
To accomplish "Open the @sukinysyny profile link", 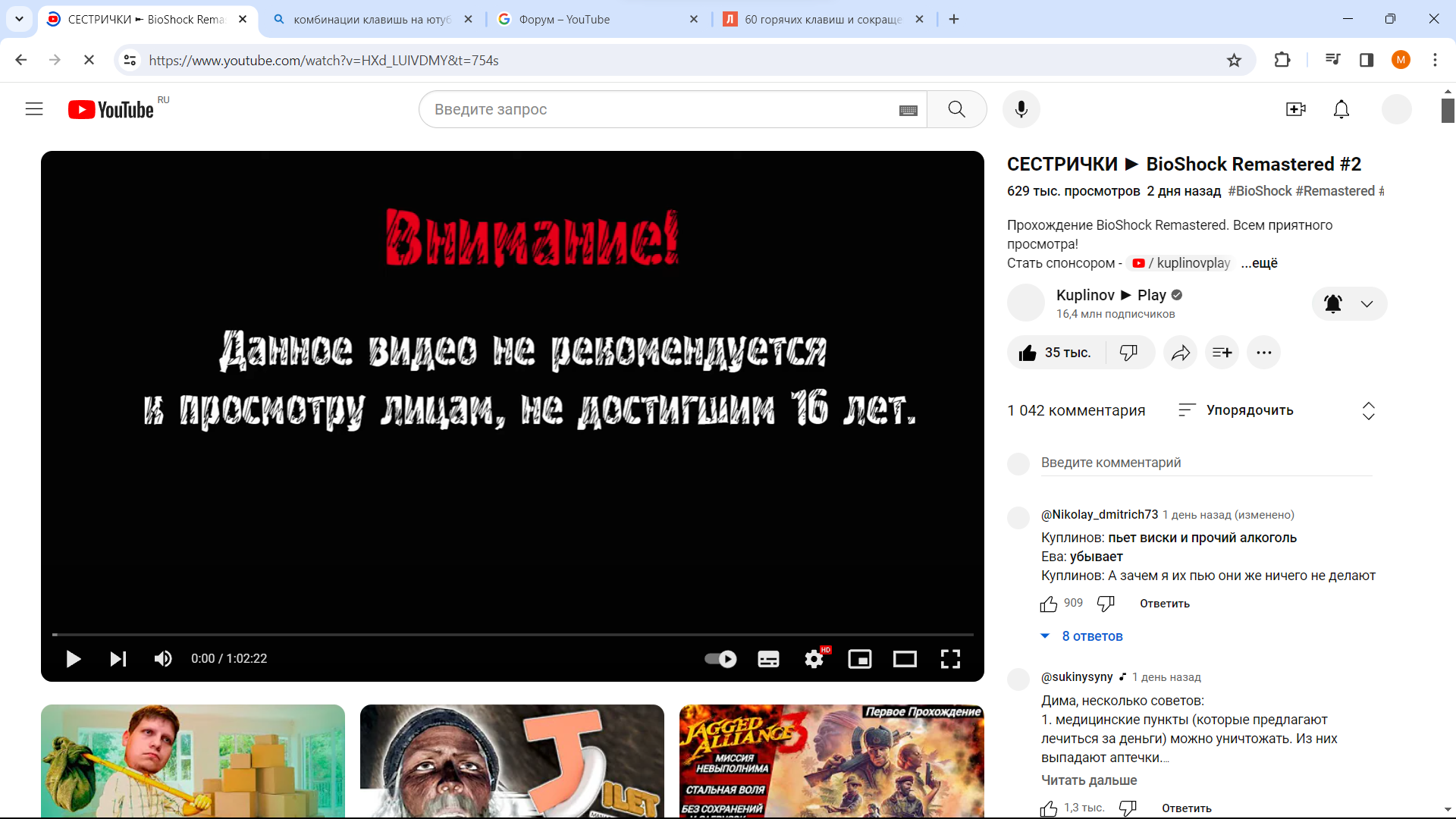I will click(x=1077, y=676).
